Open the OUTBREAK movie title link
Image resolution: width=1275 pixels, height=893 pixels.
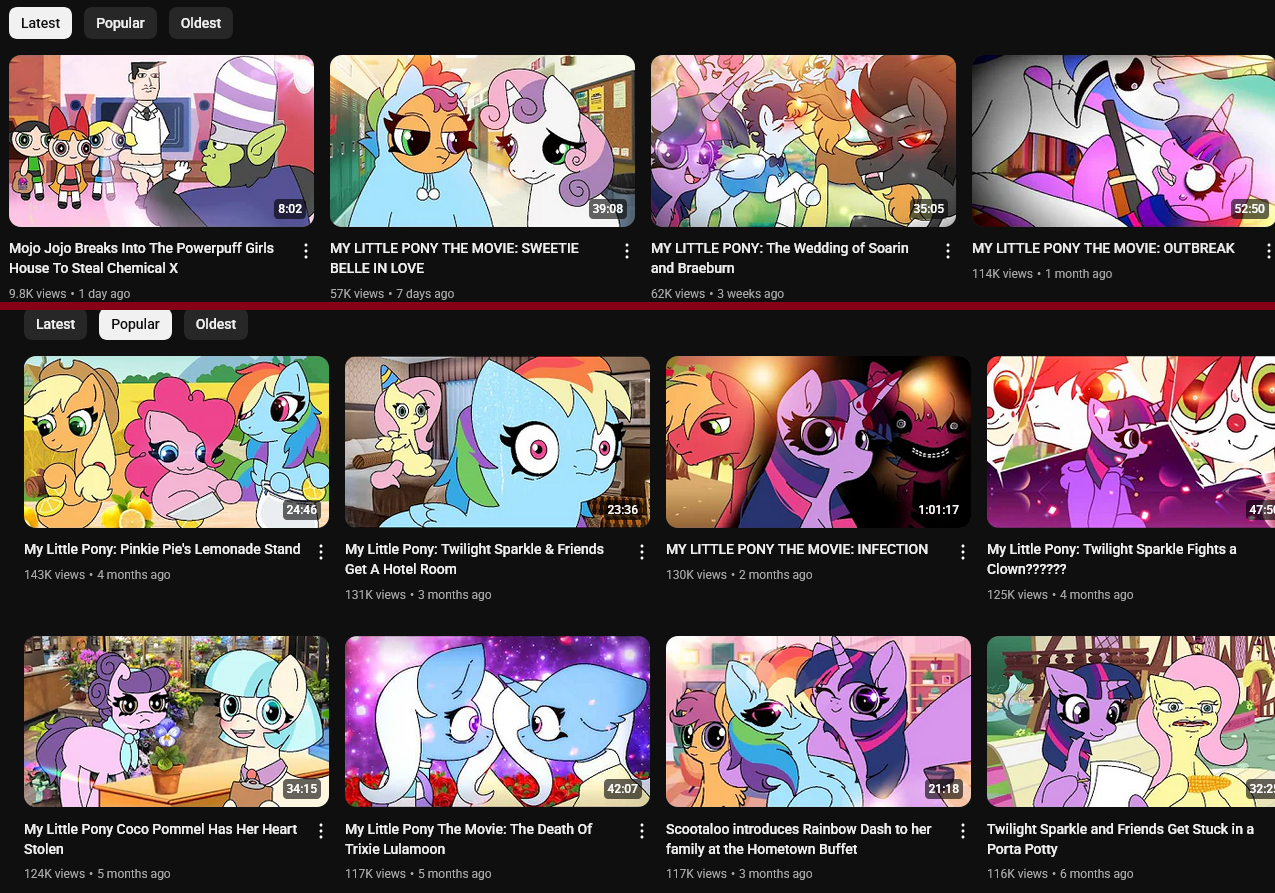(1103, 248)
